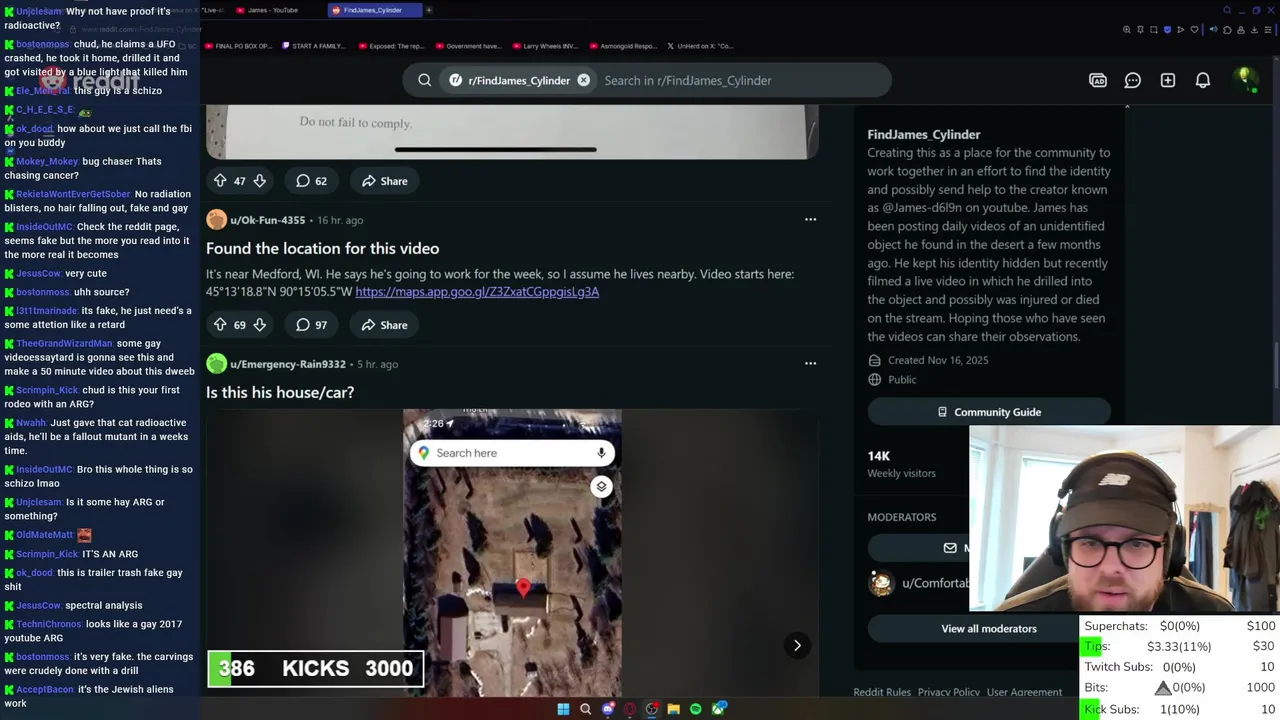1280x720 pixels.
Task: Downvote the post with 69 points
Action: pos(259,325)
